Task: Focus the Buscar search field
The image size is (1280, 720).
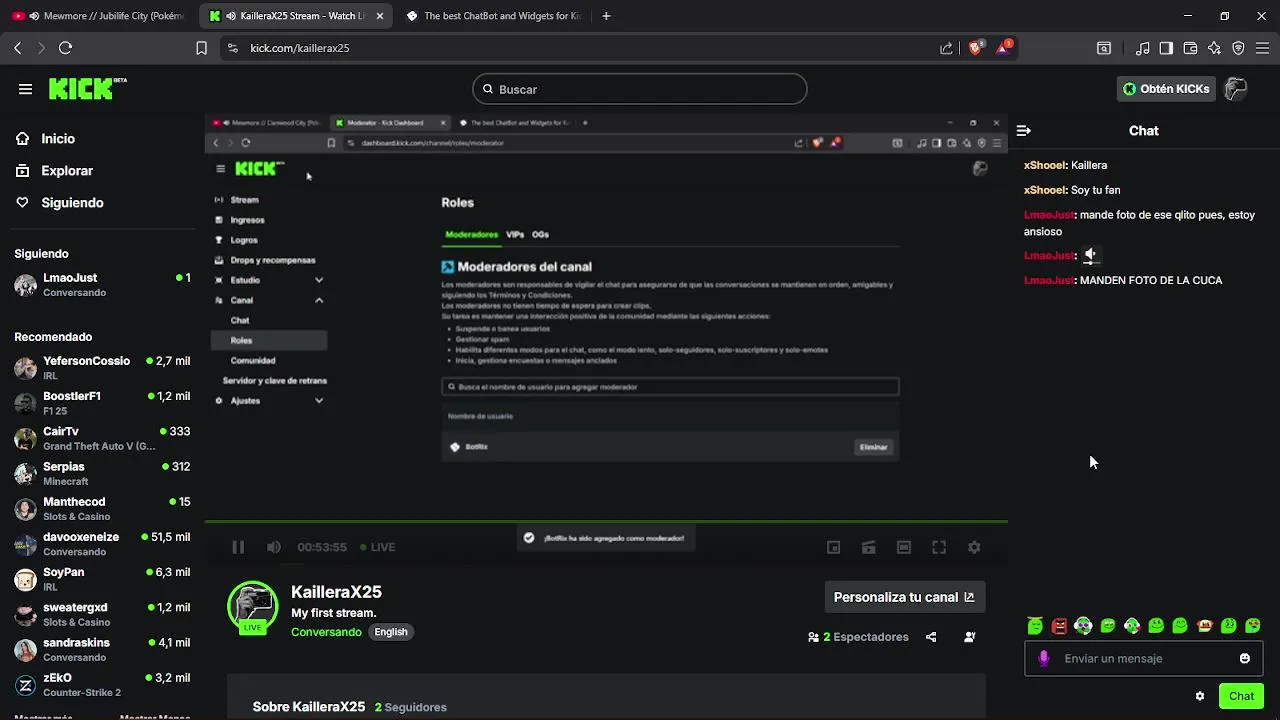Action: 640,89
